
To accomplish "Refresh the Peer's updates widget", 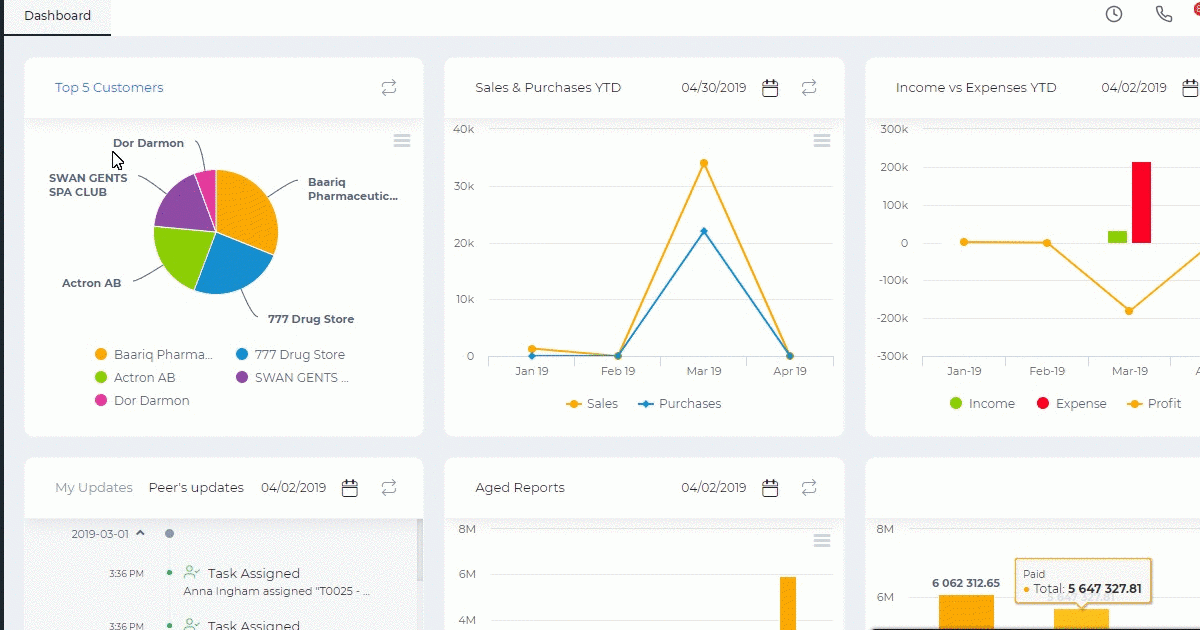I will click(389, 488).
